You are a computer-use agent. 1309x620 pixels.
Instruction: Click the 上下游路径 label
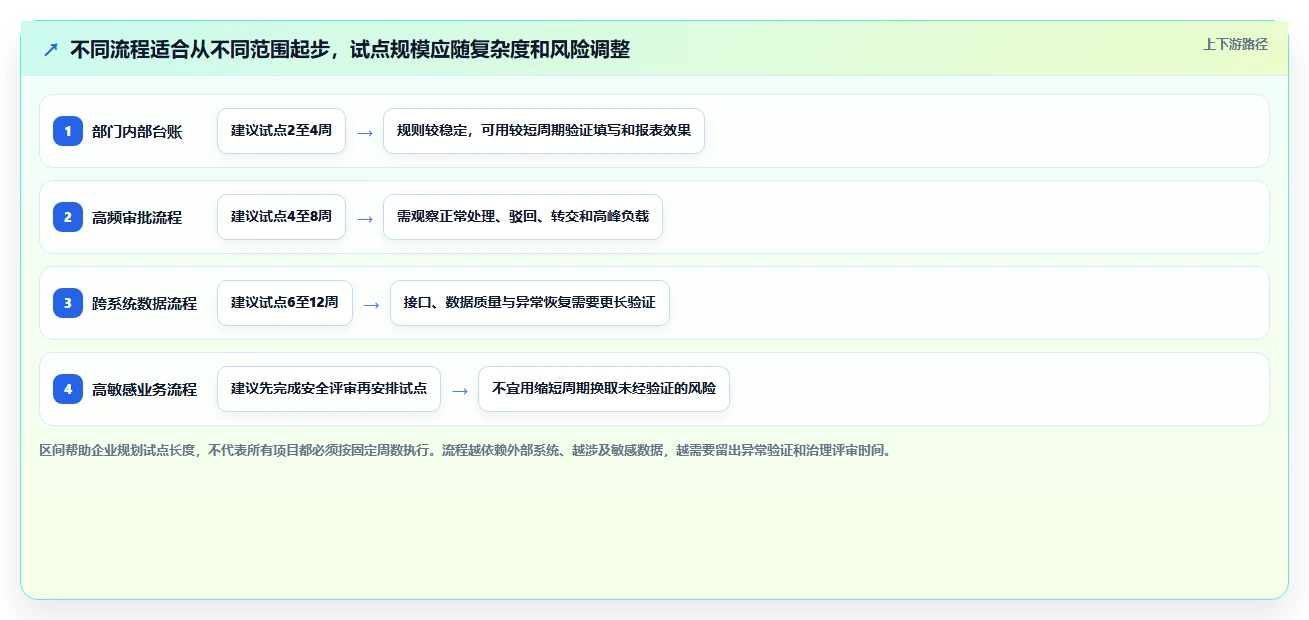click(1235, 44)
